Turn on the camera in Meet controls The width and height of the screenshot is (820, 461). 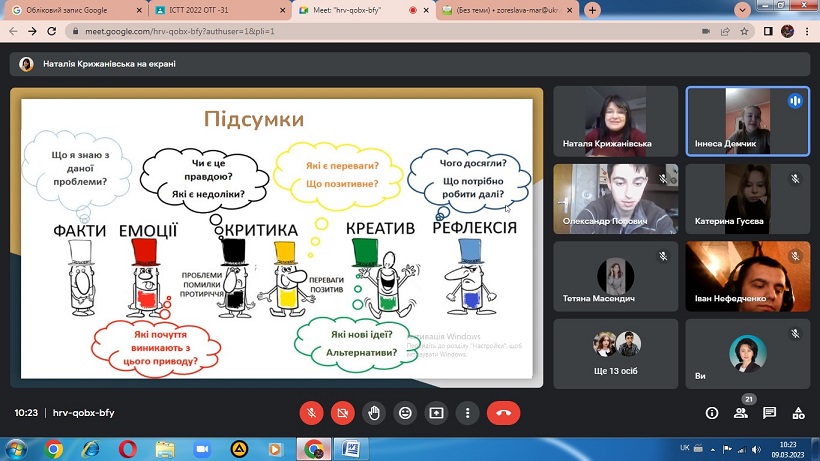pyautogui.click(x=343, y=413)
